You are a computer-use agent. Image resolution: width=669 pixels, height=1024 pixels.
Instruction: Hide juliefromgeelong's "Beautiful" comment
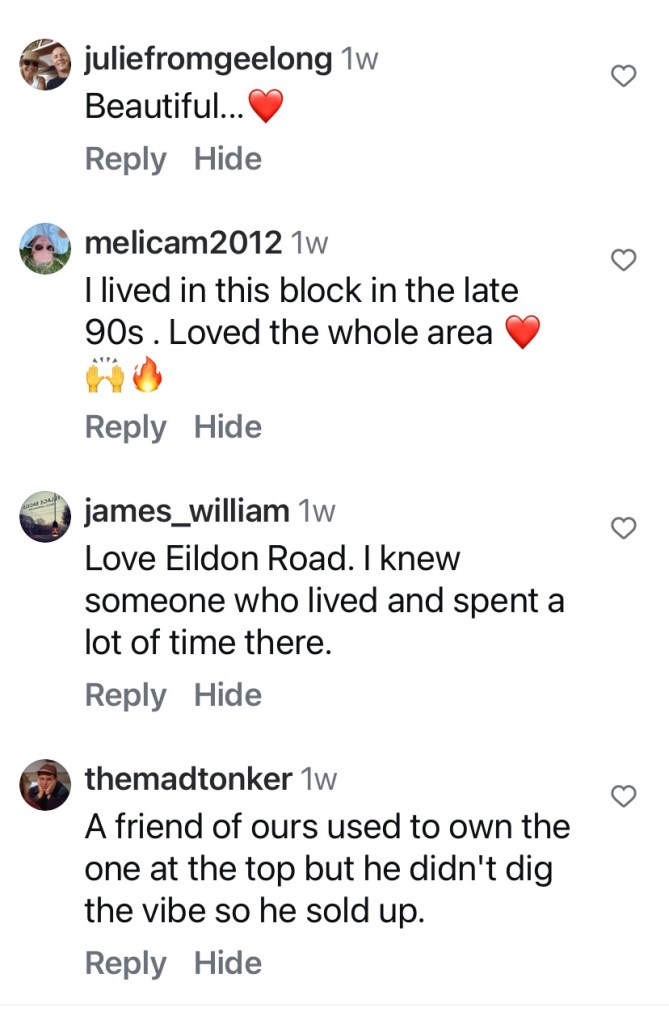coord(228,159)
